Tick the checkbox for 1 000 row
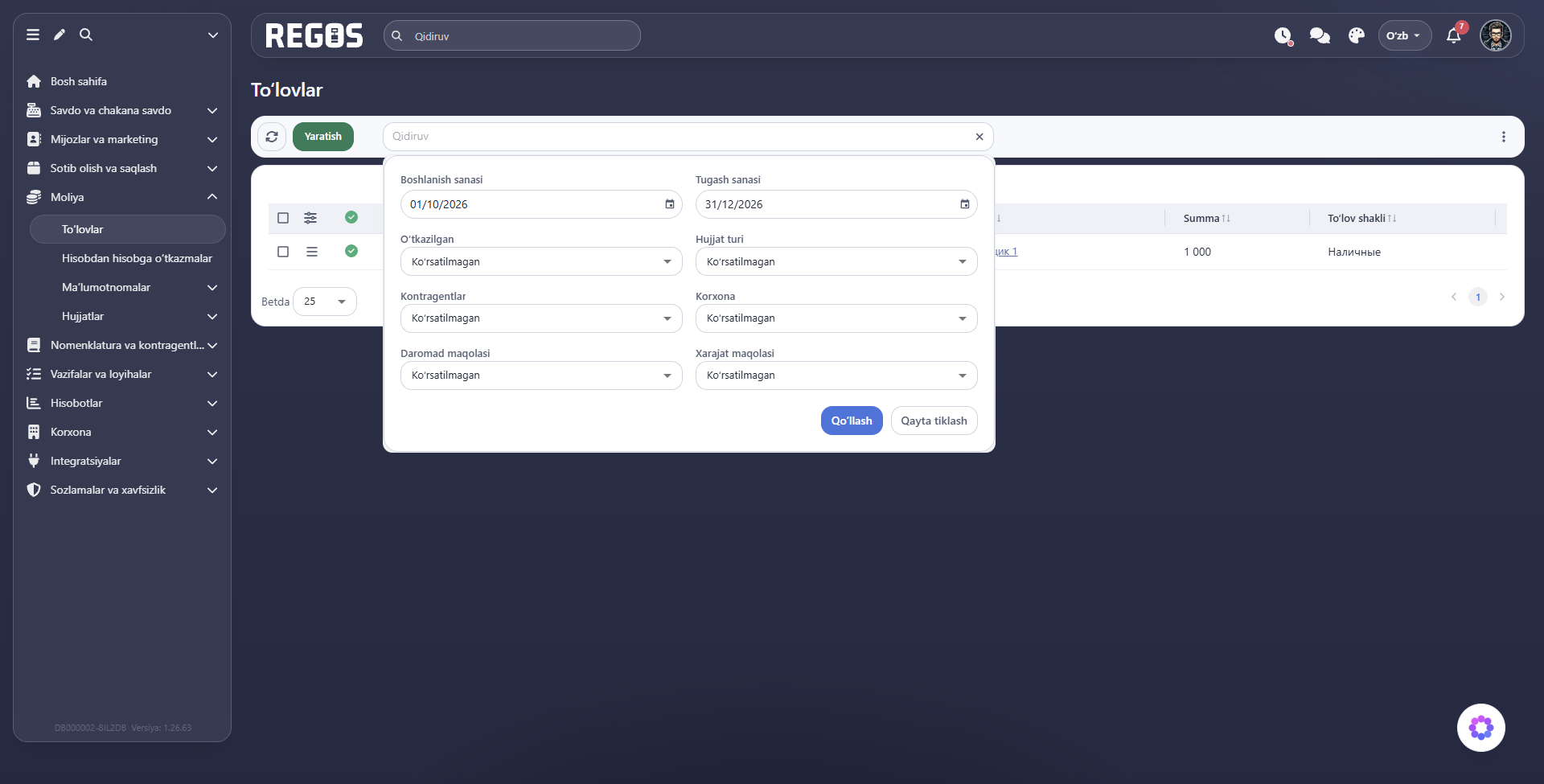Screen dimensions: 1544x784 coord(283,252)
